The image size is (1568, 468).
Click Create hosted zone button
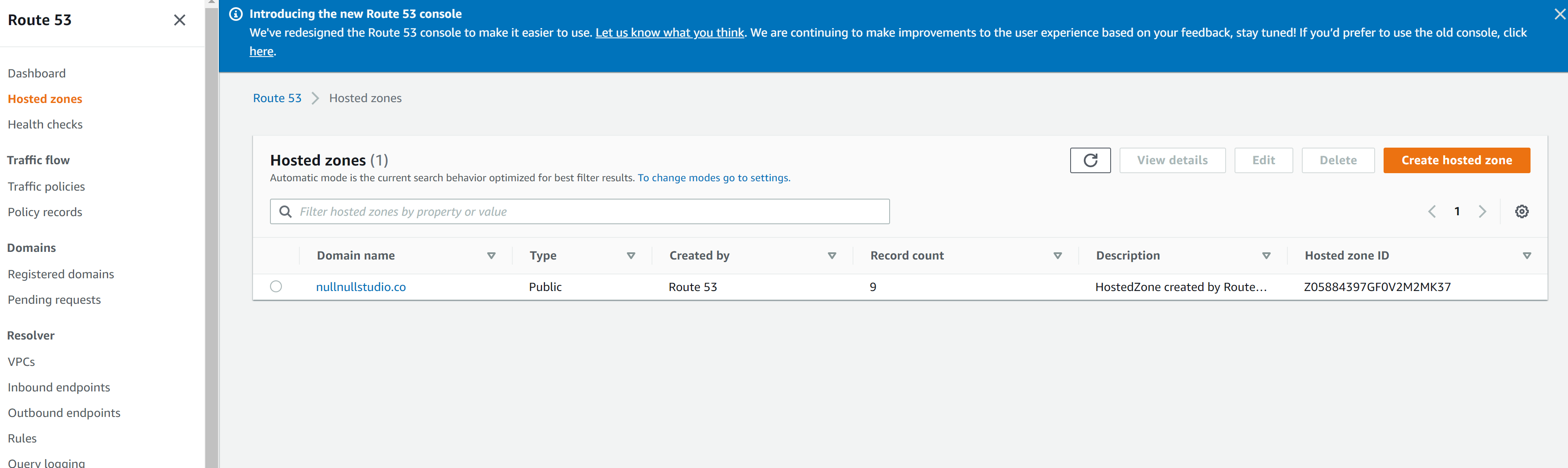1456,160
